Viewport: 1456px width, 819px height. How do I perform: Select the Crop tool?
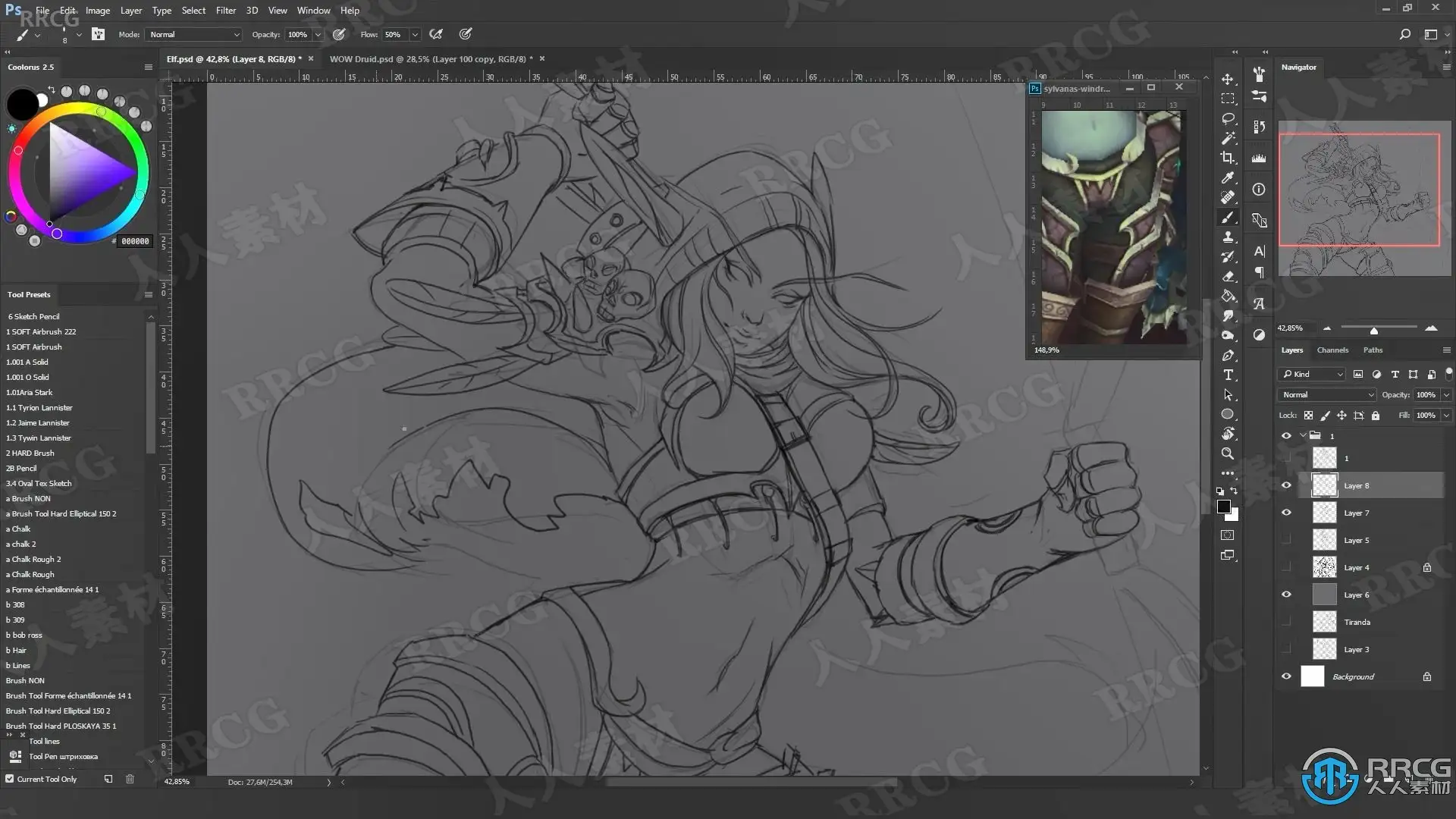coord(1228,158)
